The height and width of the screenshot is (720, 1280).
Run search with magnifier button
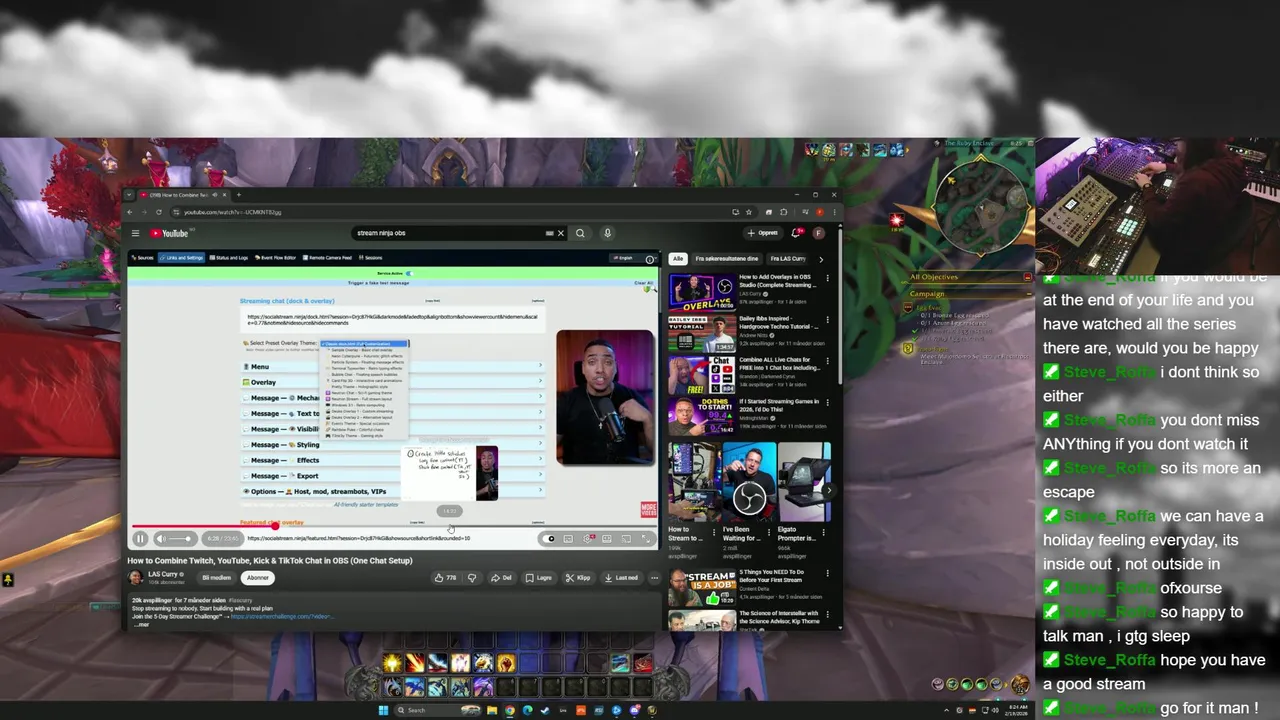click(x=580, y=233)
